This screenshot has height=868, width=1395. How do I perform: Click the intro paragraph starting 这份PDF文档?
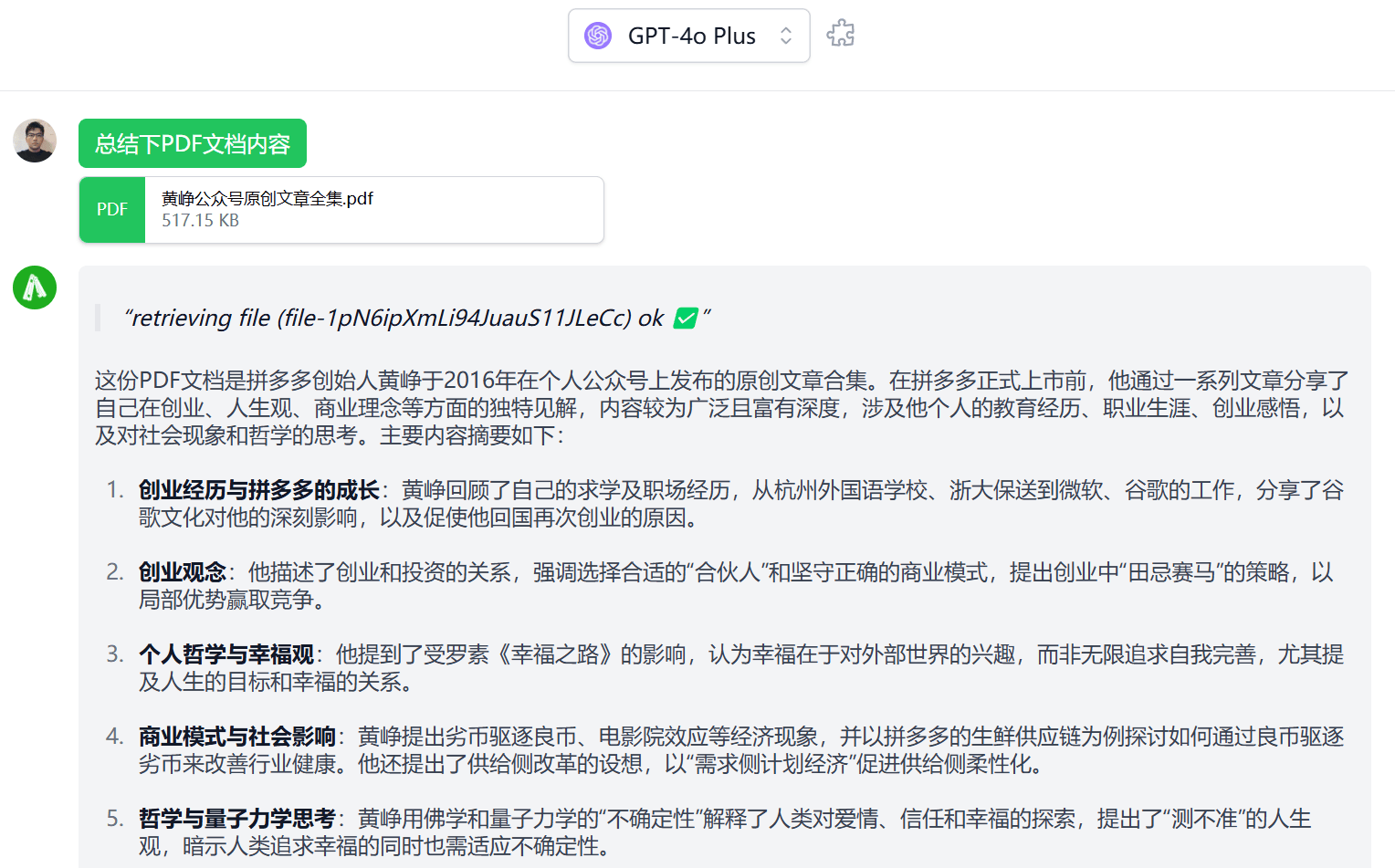[x=721, y=408]
